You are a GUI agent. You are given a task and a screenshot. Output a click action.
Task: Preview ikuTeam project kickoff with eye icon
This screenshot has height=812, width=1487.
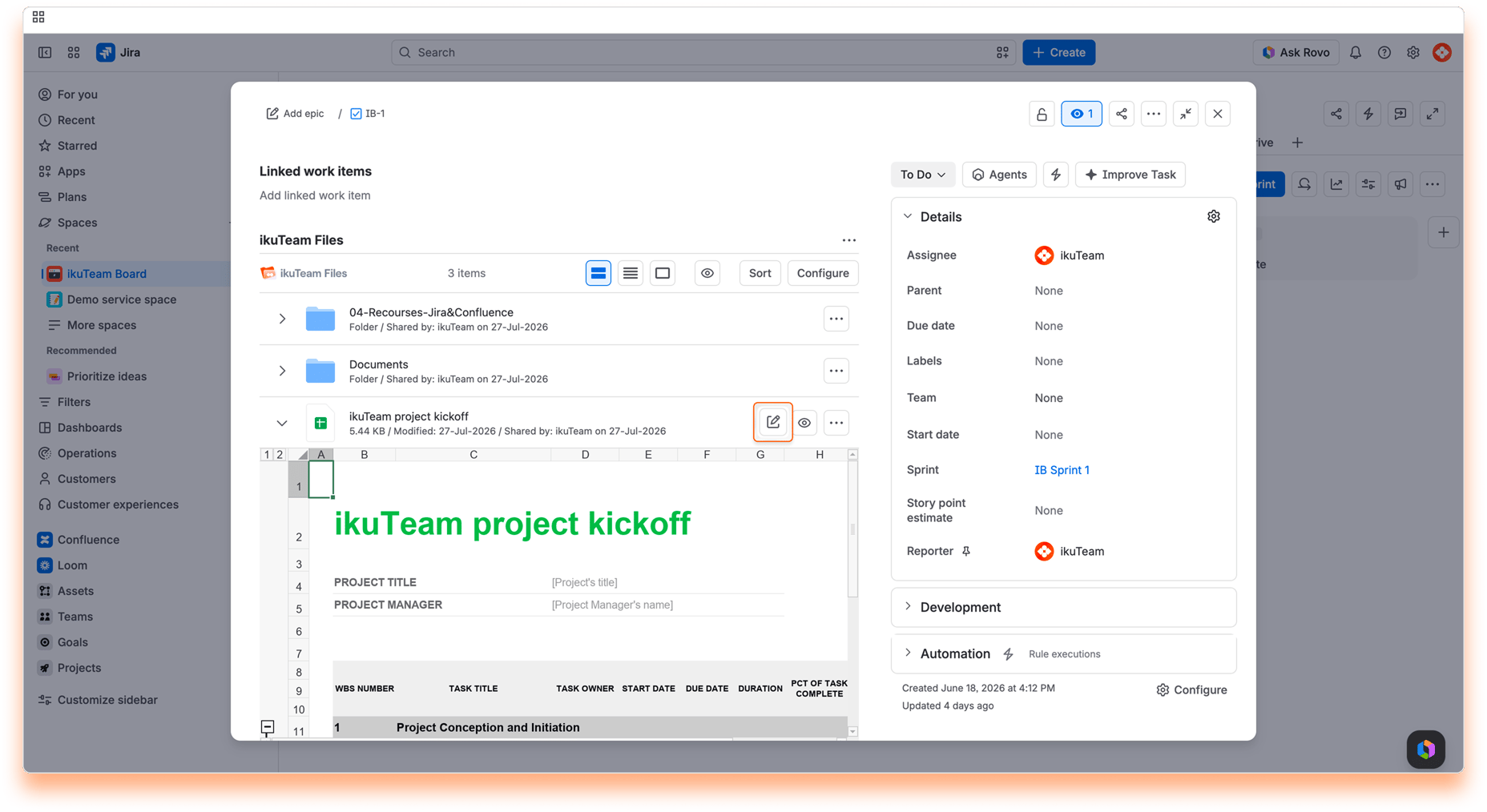click(804, 422)
